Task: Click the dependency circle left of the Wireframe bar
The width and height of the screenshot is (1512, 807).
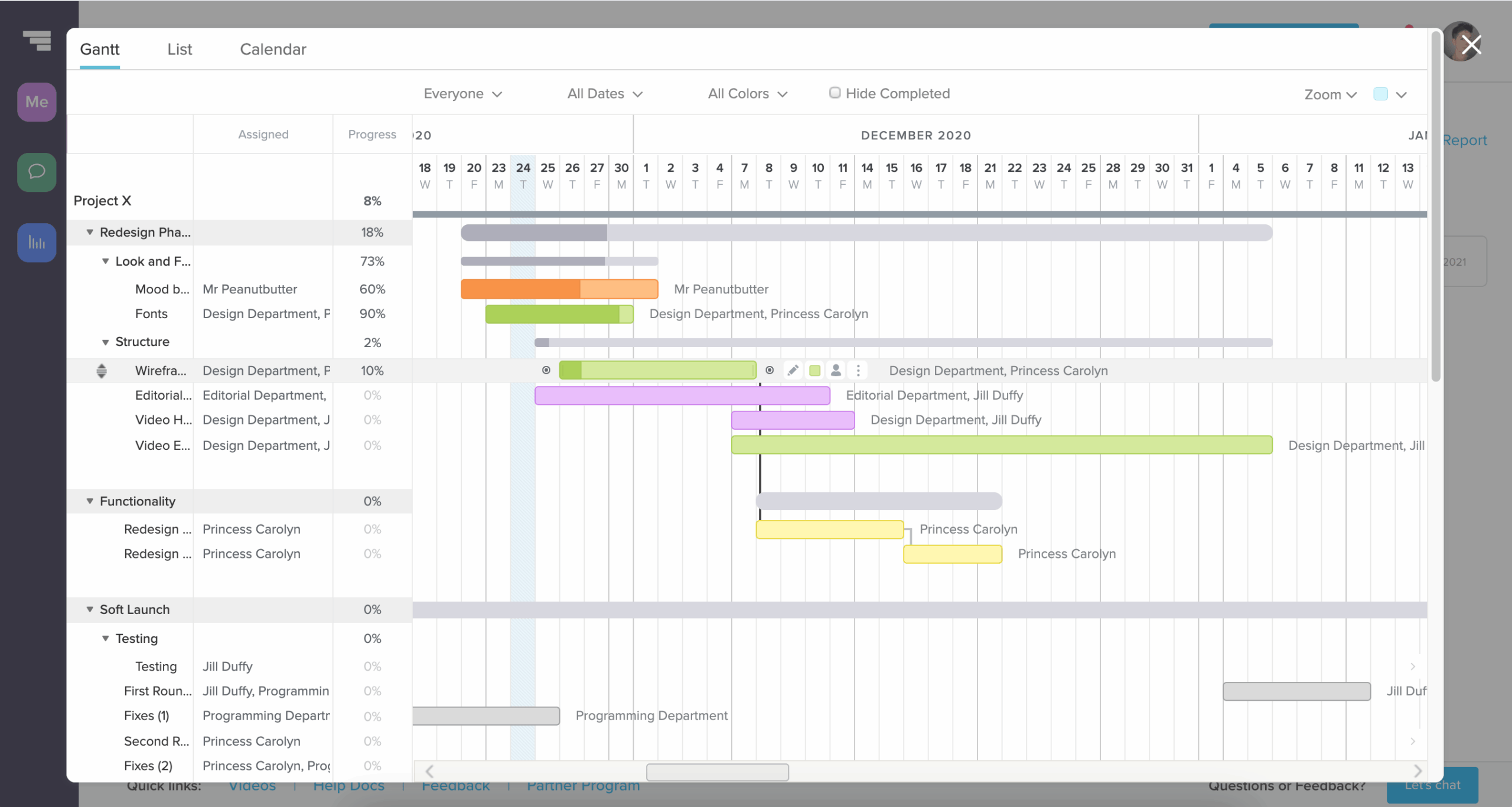Action: [x=546, y=370]
